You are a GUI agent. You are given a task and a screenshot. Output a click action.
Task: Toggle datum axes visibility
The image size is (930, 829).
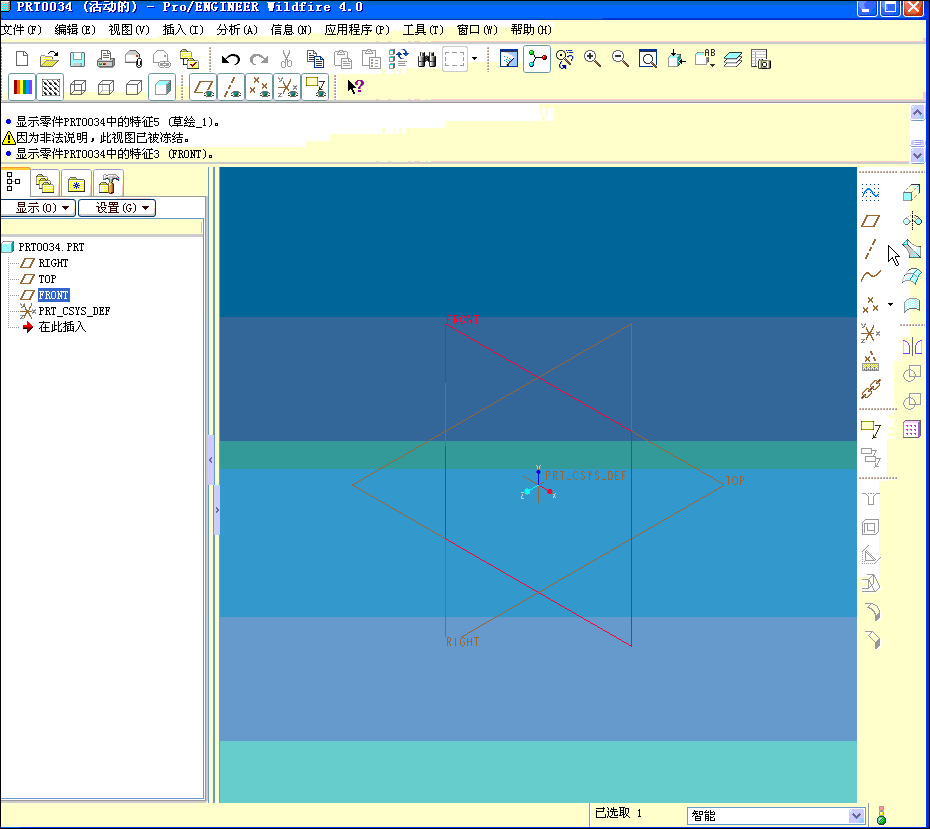231,87
